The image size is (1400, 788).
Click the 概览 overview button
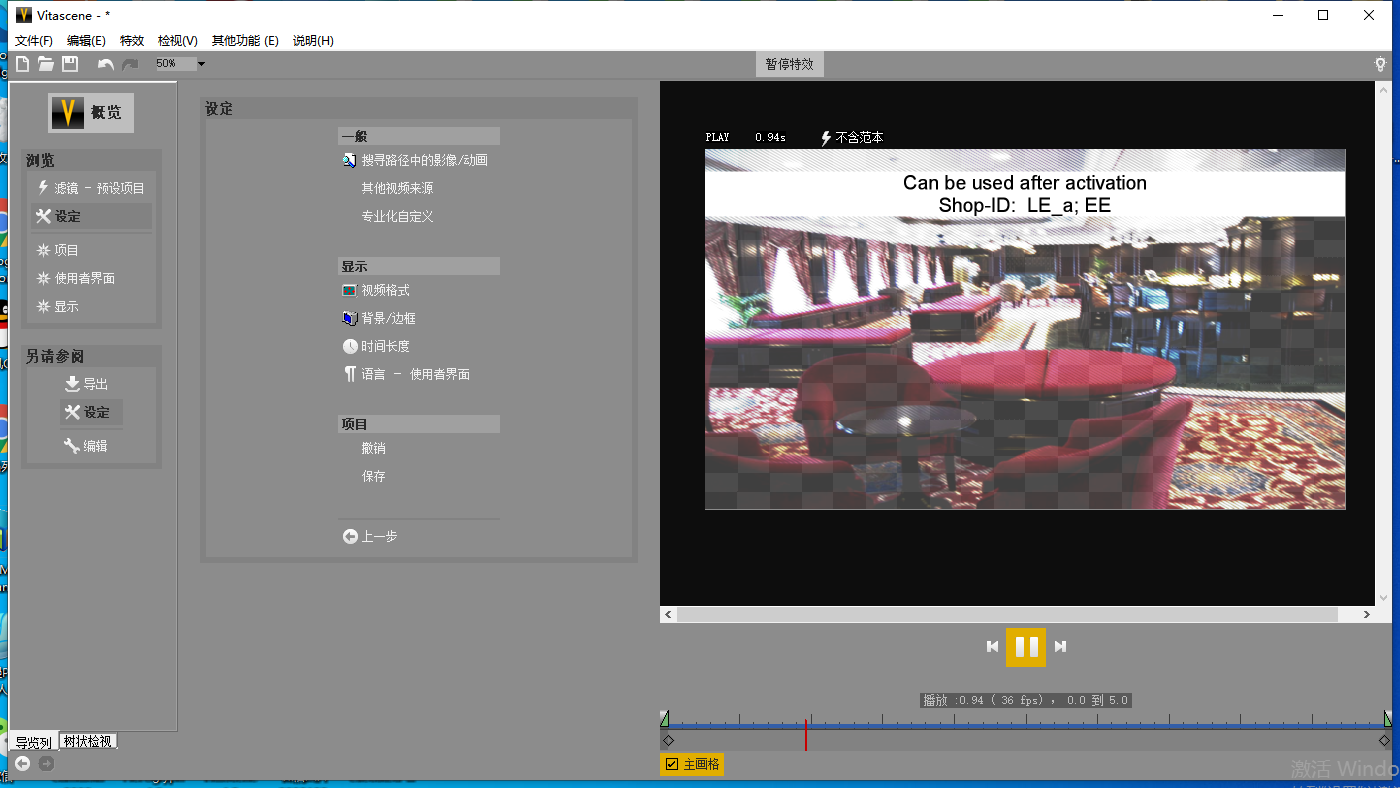coord(91,113)
